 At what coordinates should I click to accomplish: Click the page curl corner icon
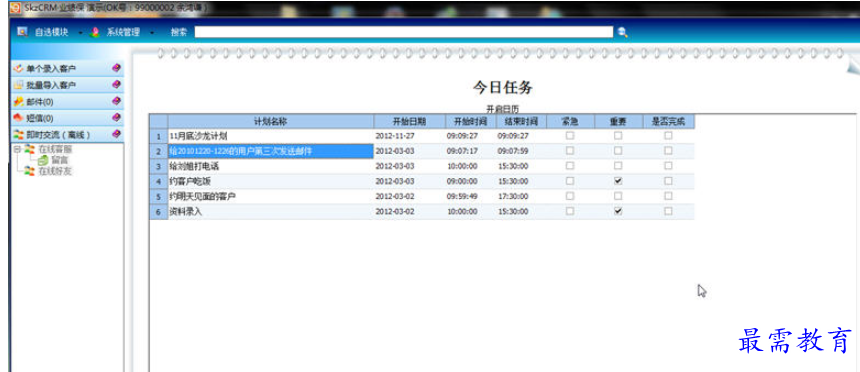(852, 65)
